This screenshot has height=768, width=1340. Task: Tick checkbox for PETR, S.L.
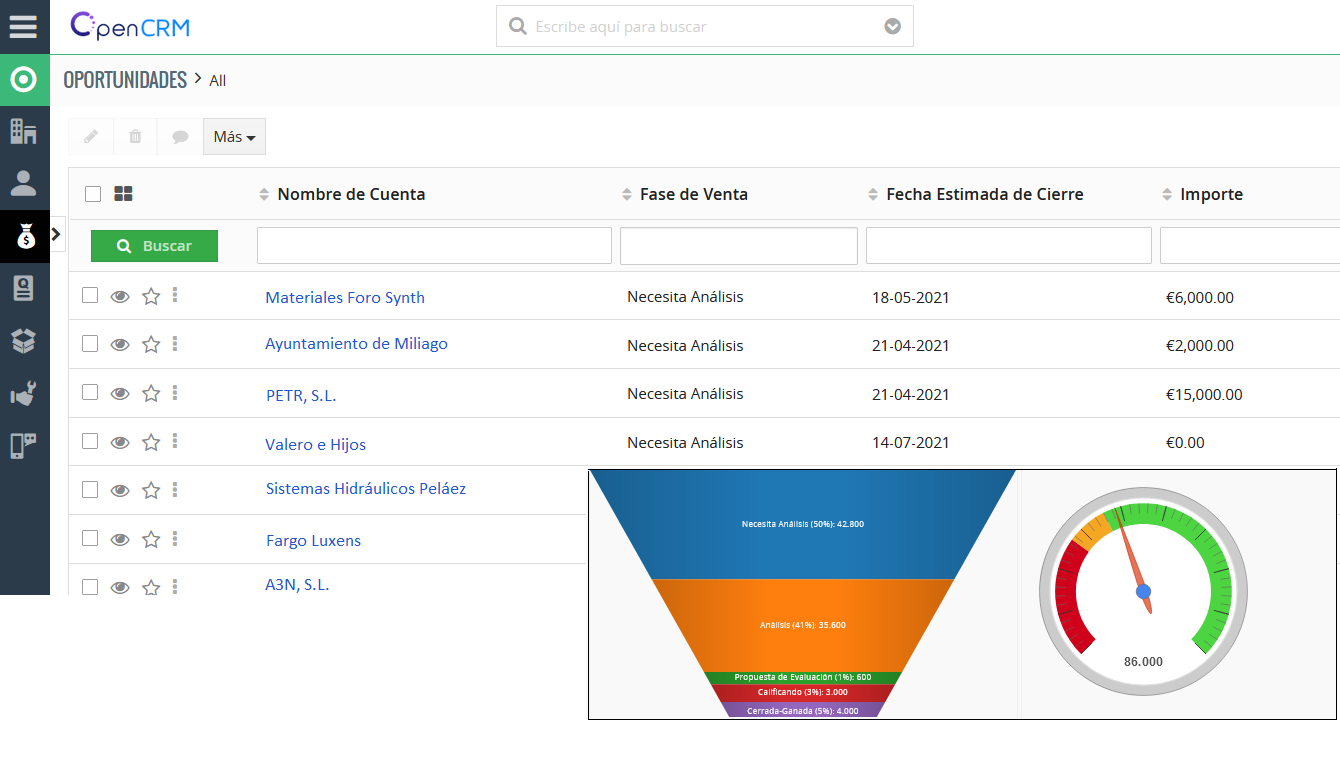pos(90,392)
